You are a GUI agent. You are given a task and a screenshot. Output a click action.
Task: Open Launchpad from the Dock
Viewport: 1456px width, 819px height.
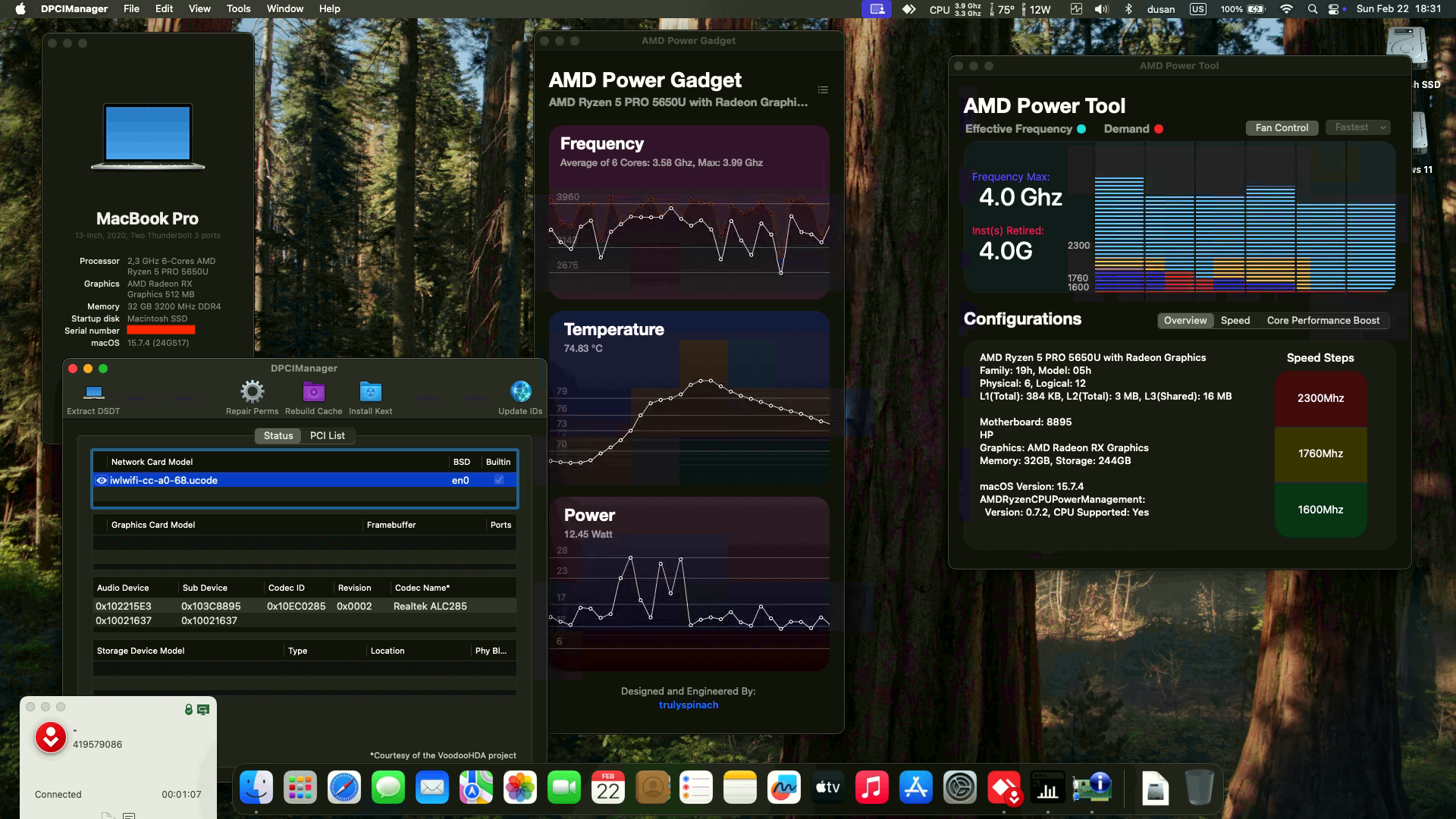point(300,789)
